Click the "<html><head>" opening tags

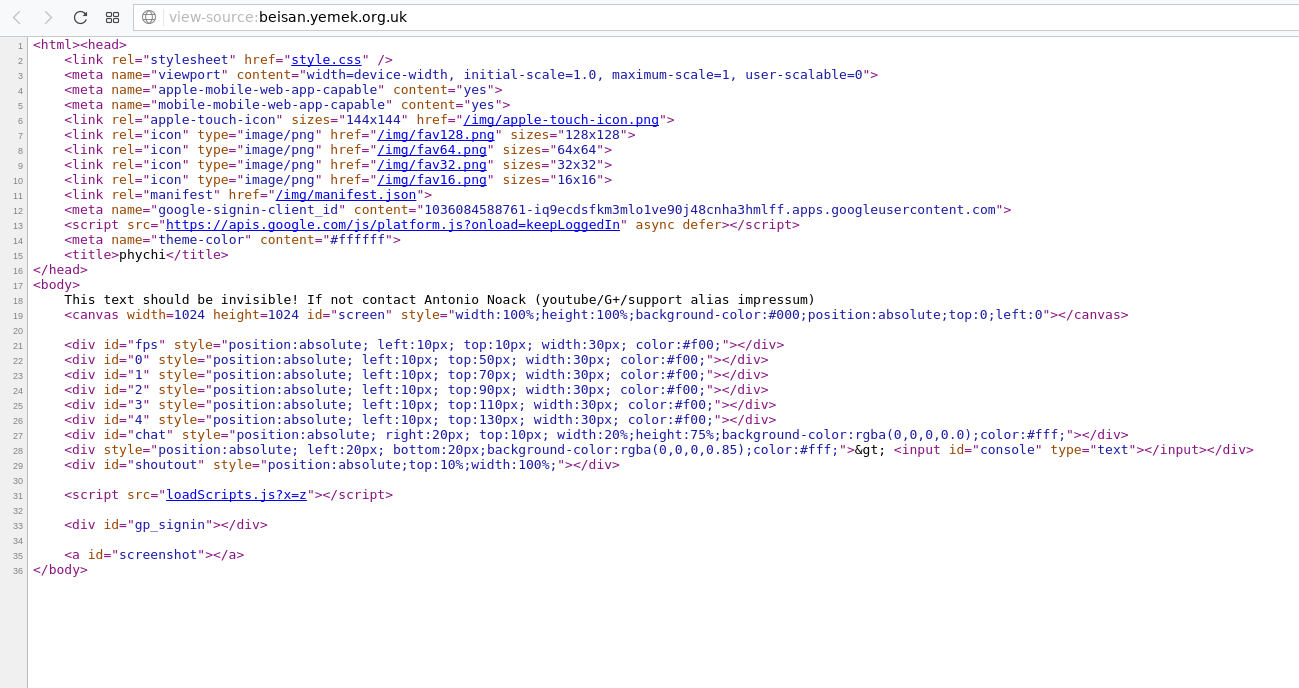[80, 45]
